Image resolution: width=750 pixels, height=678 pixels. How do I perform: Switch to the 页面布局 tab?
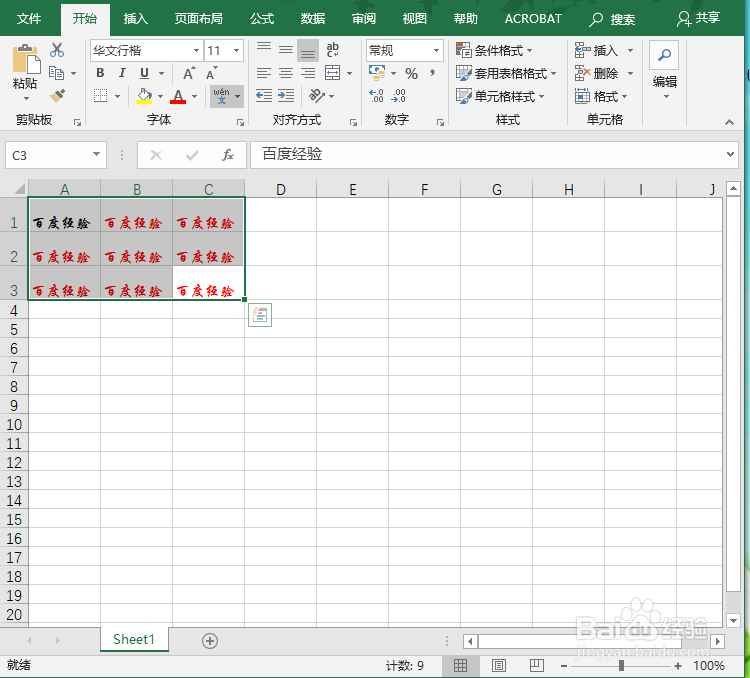point(199,19)
